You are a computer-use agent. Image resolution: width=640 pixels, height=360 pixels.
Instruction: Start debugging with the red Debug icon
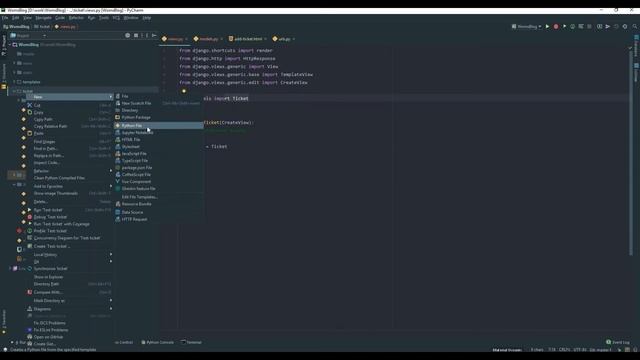coord(556,27)
